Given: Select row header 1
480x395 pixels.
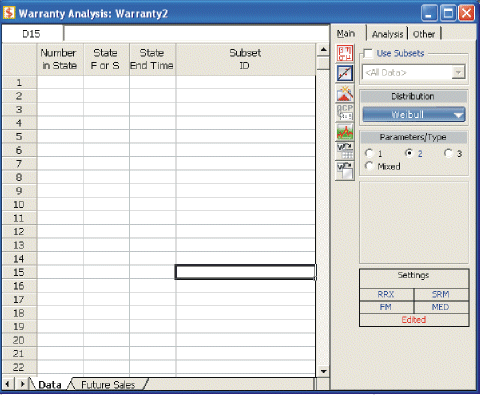Looking at the screenshot, I should point(19,82).
